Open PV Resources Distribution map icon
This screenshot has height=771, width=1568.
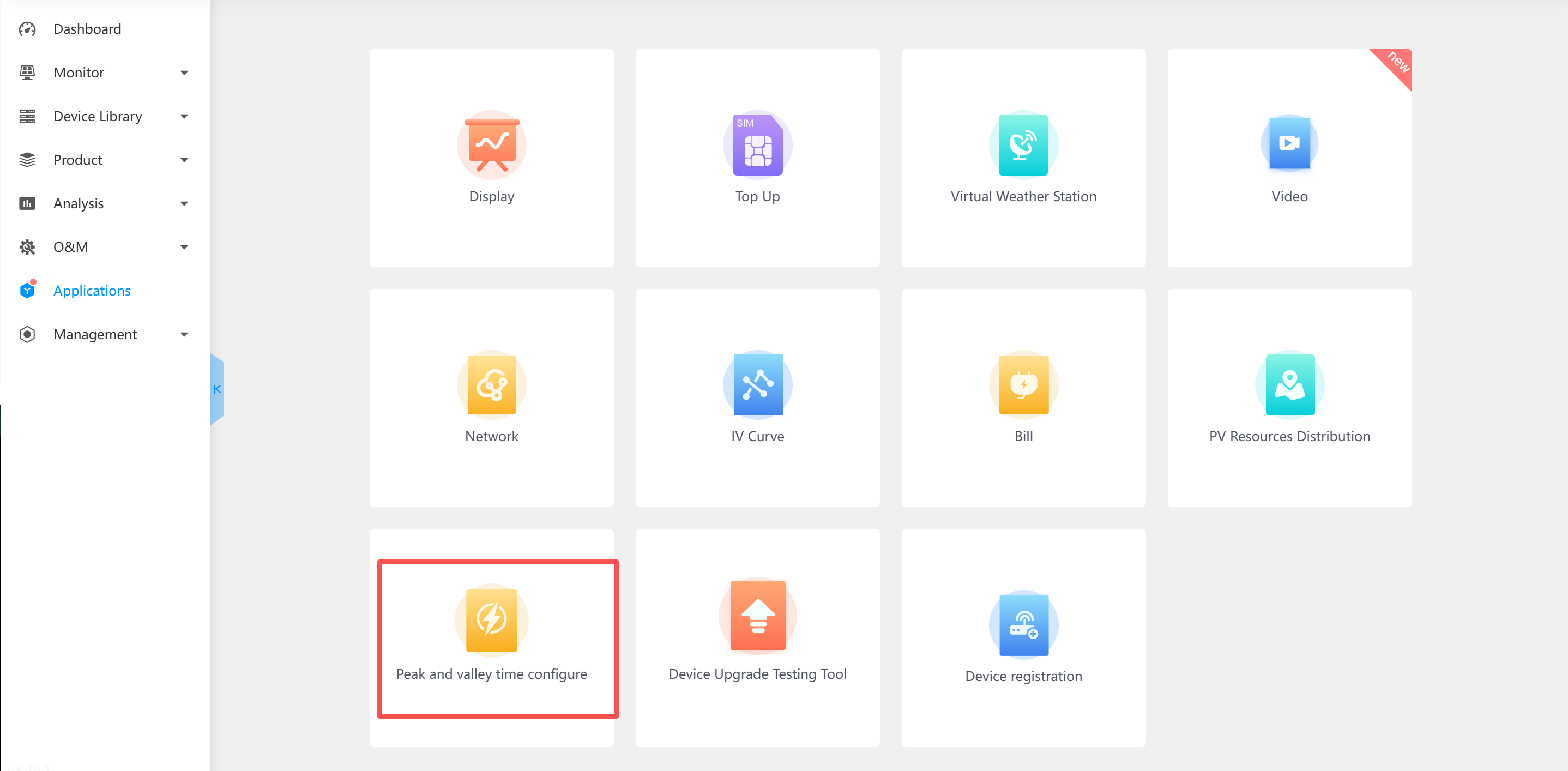[x=1289, y=385]
